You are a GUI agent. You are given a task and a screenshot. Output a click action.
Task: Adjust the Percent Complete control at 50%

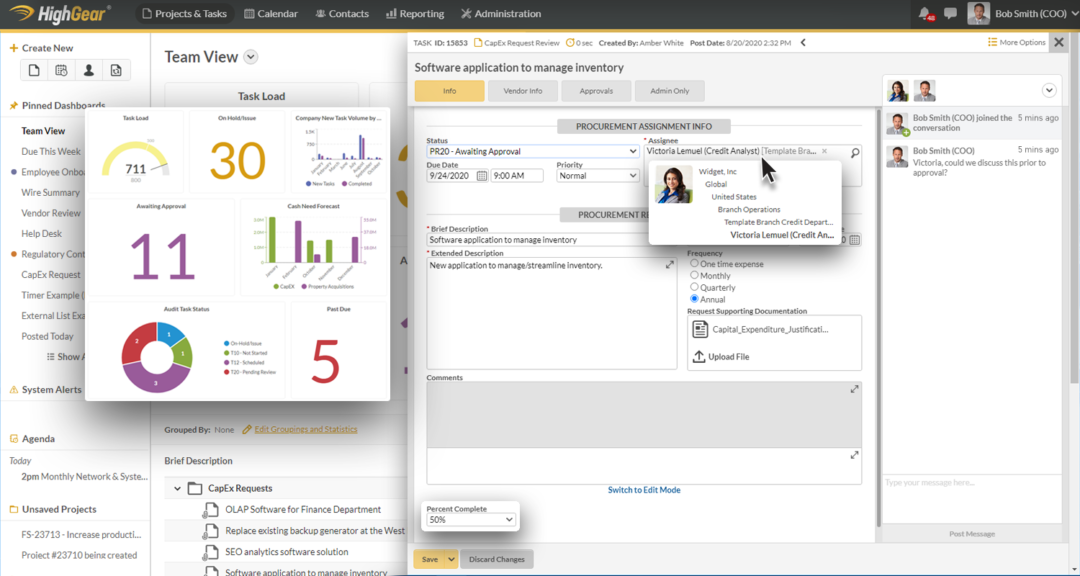[470, 520]
